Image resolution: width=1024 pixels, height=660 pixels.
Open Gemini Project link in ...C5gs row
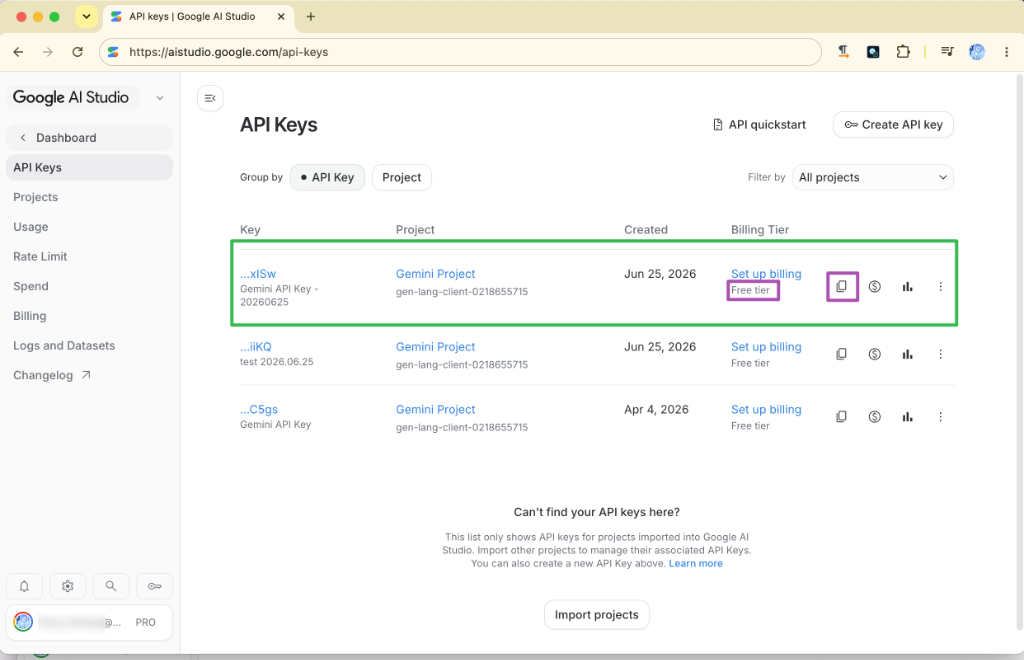pyautogui.click(x=436, y=410)
